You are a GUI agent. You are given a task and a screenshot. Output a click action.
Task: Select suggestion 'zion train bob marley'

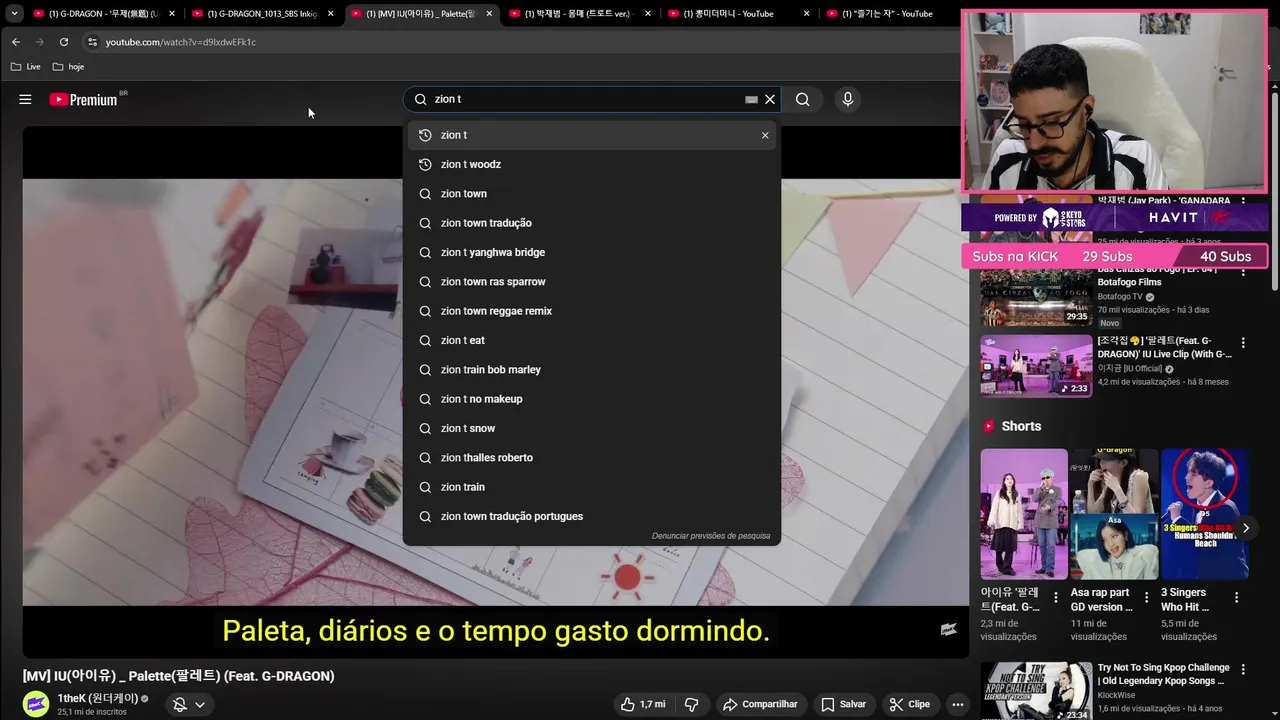(x=592, y=370)
